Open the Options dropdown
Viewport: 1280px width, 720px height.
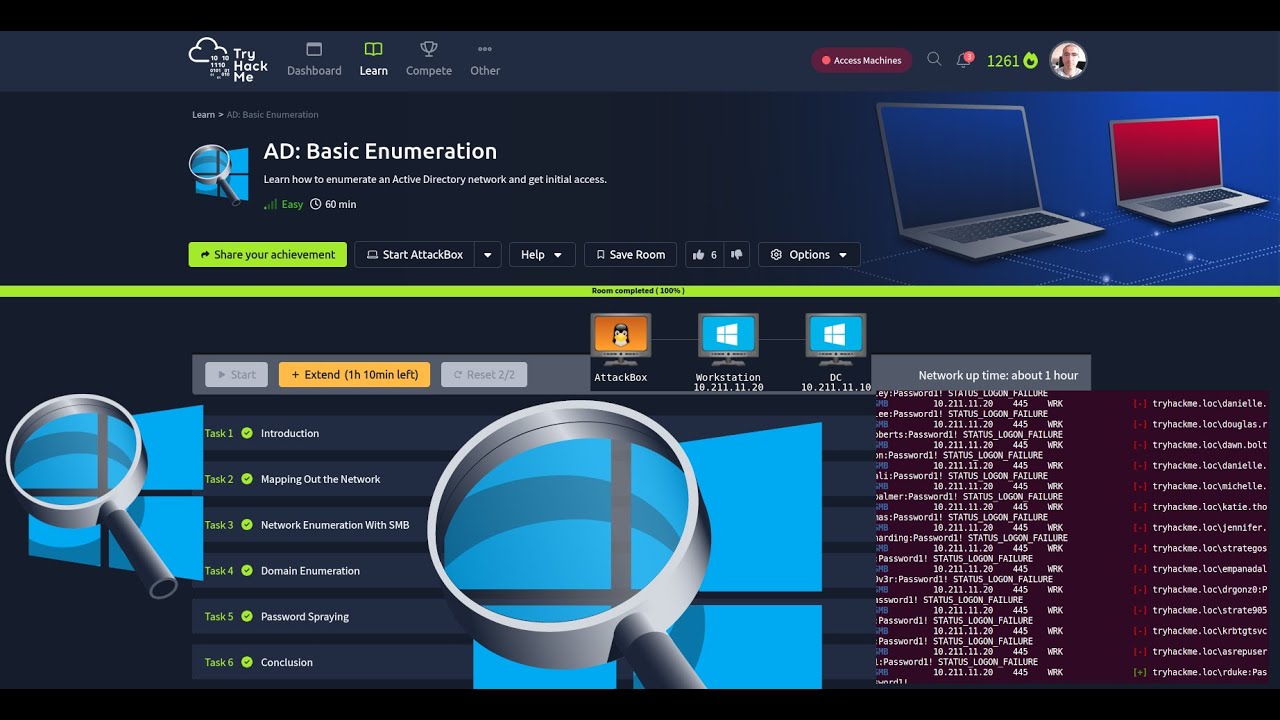pyautogui.click(x=809, y=255)
